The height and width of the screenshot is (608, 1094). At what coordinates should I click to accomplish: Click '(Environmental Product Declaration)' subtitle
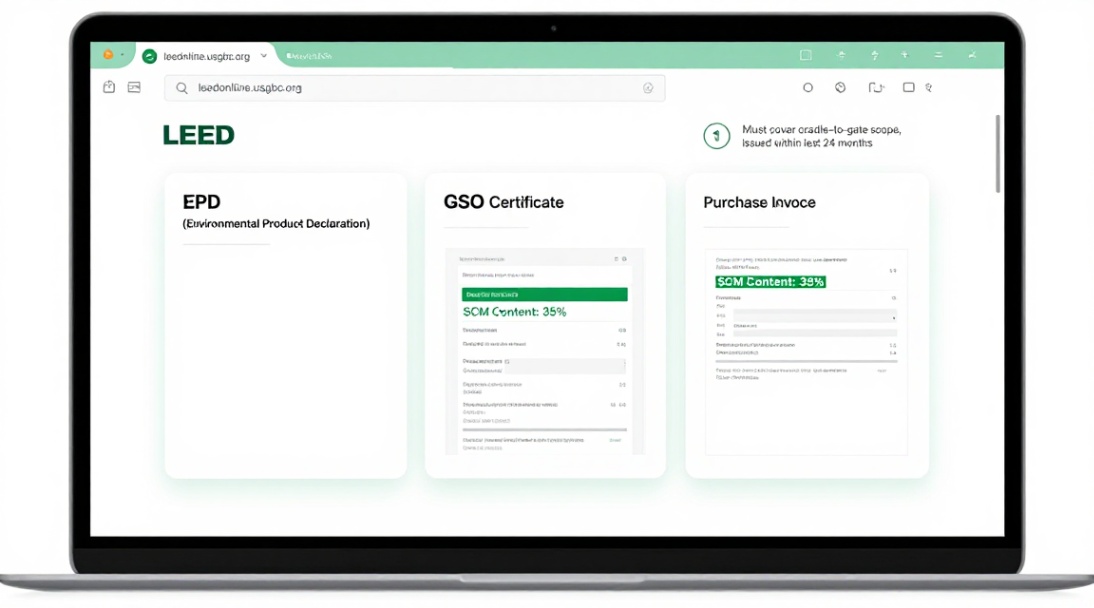(276, 223)
